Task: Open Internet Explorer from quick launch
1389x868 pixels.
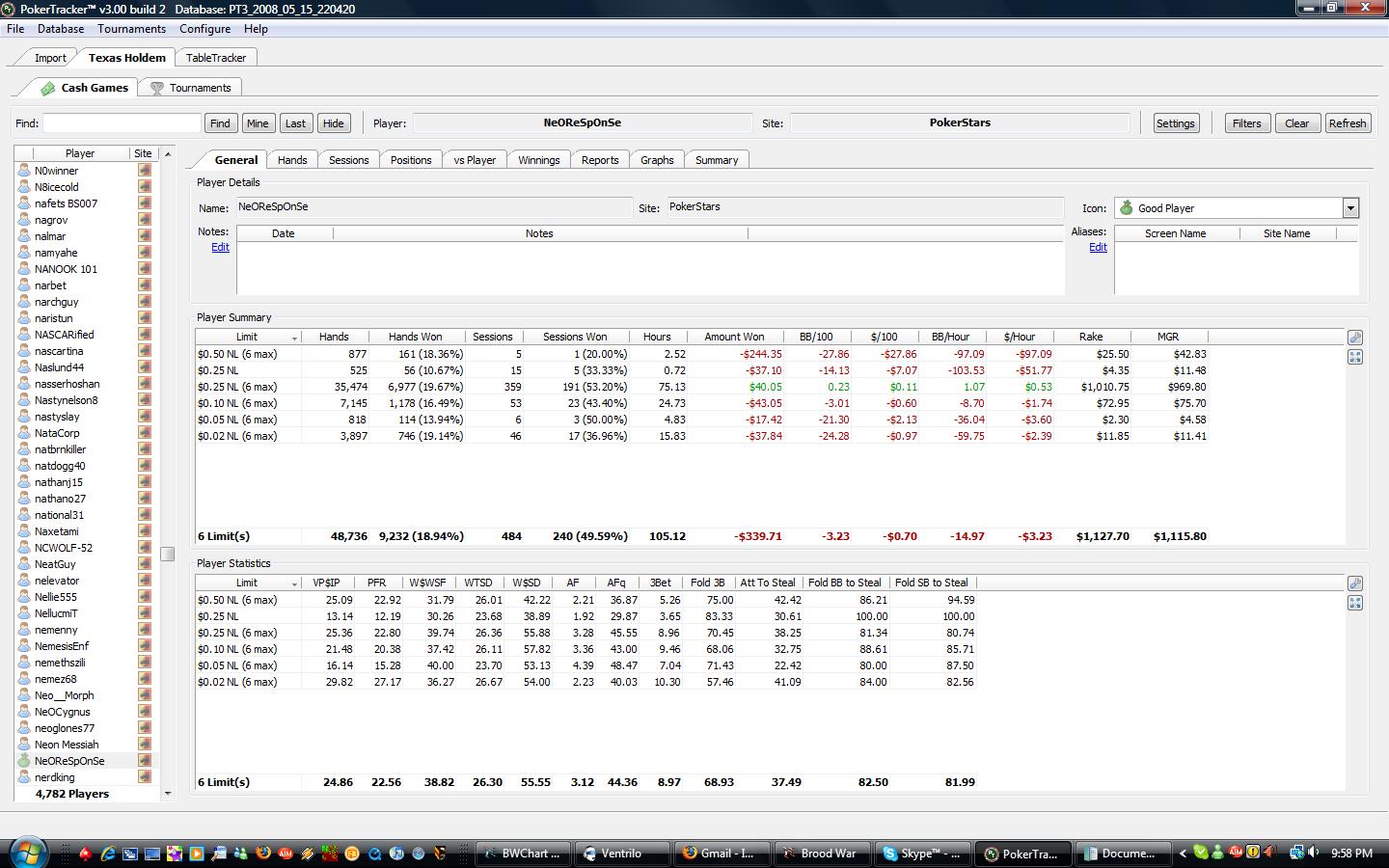Action: tap(108, 854)
